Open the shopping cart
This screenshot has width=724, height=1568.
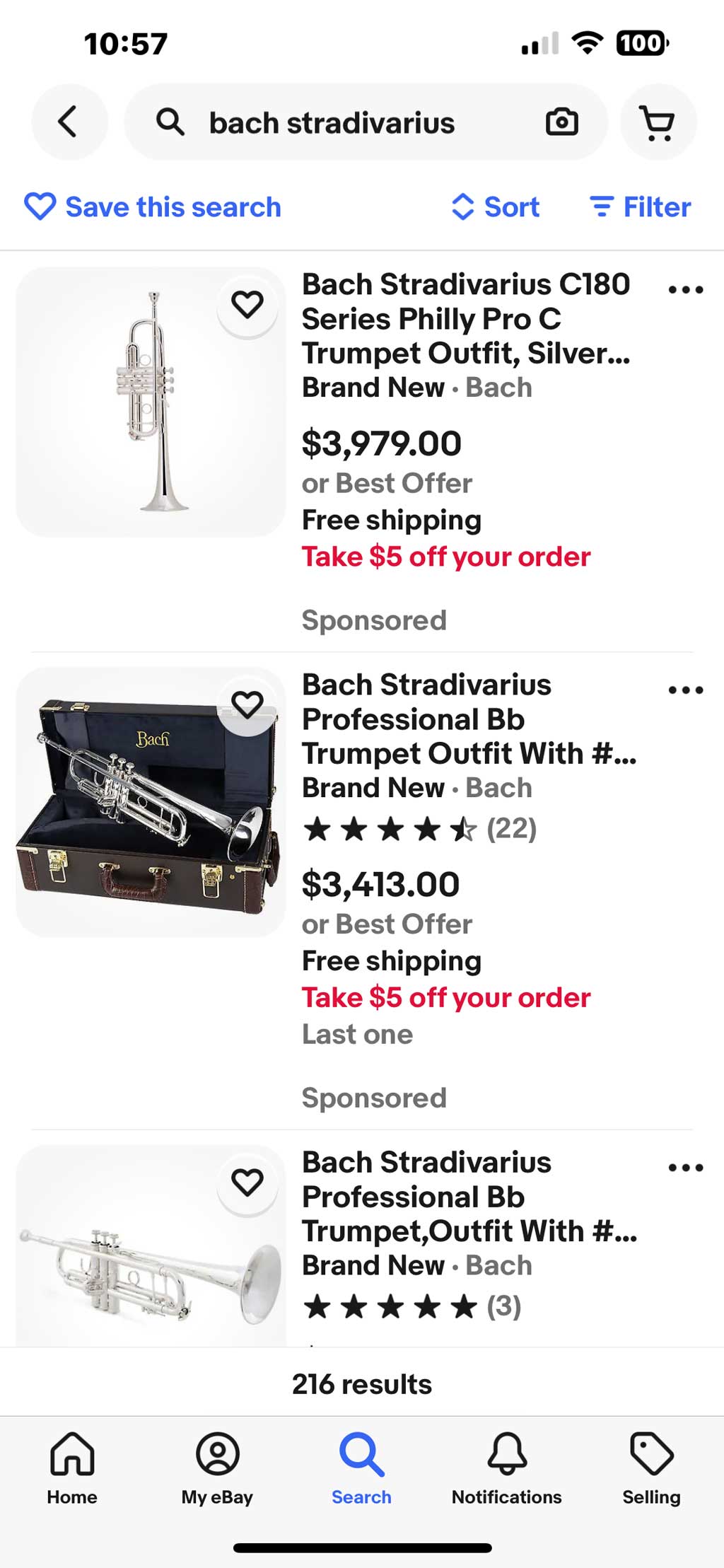click(x=658, y=122)
